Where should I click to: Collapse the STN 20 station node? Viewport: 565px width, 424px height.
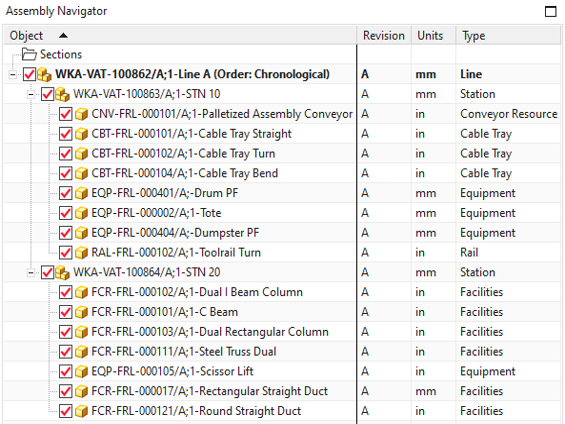pos(31,273)
